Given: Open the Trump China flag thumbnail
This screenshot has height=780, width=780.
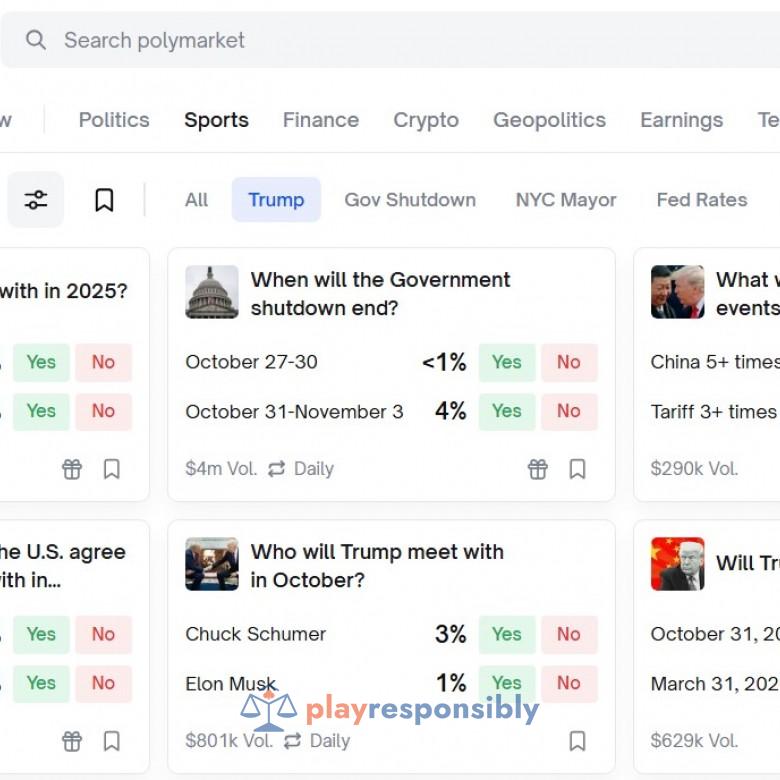Looking at the screenshot, I should [678, 564].
